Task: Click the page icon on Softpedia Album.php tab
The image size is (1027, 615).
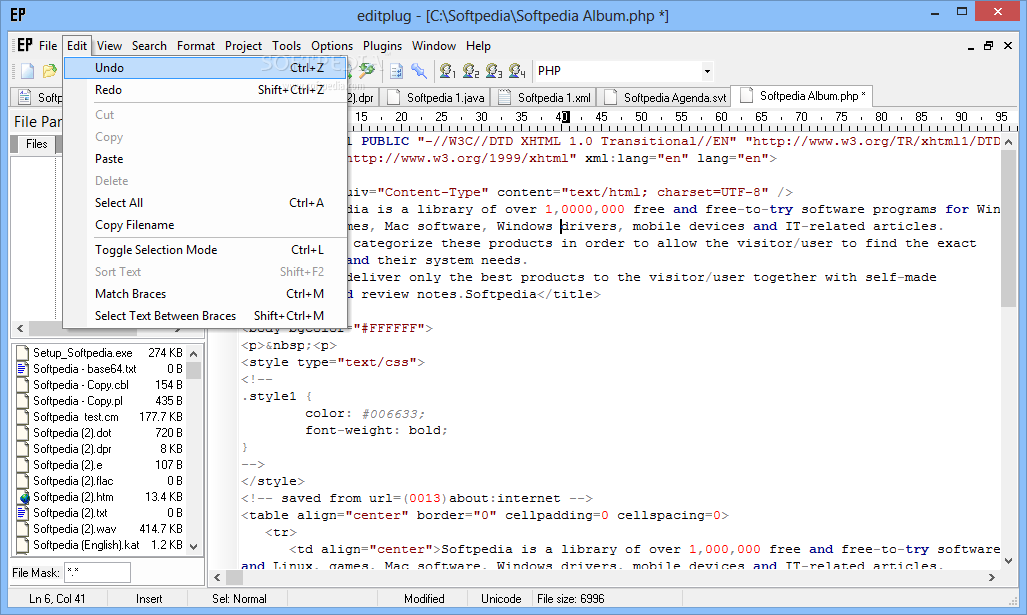Action: click(x=746, y=96)
